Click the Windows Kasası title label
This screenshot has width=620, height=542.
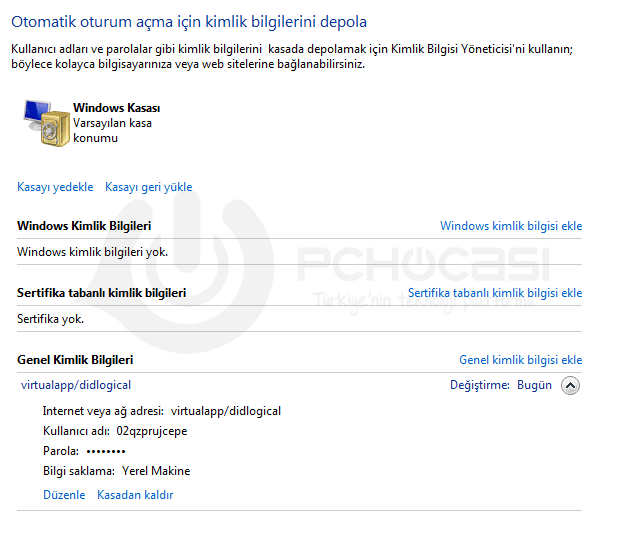click(x=117, y=108)
